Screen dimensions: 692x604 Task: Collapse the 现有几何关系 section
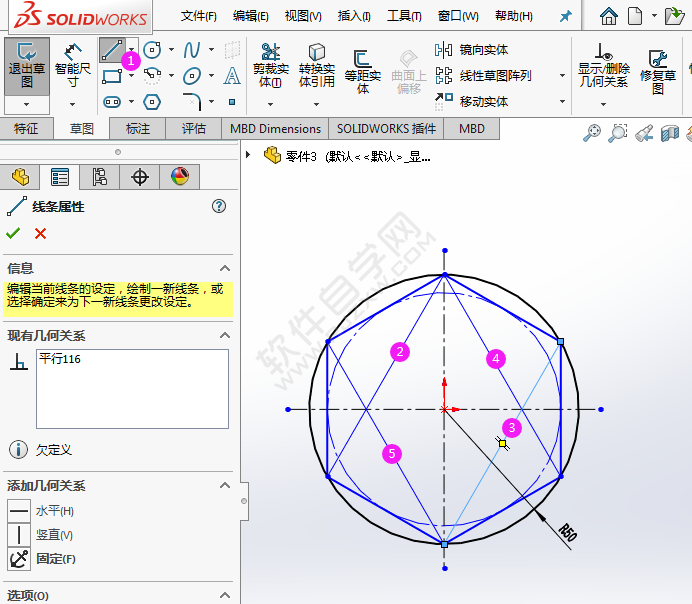225,335
